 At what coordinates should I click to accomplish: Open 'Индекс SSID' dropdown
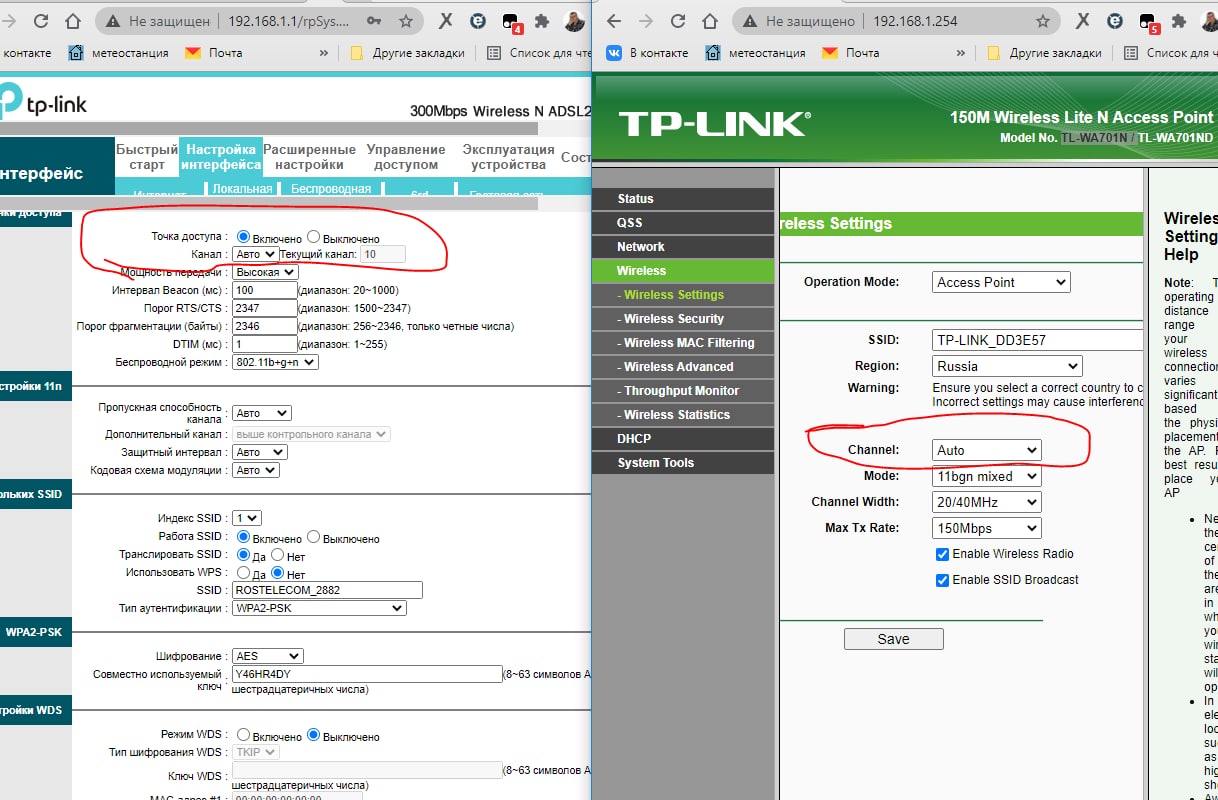pos(247,518)
